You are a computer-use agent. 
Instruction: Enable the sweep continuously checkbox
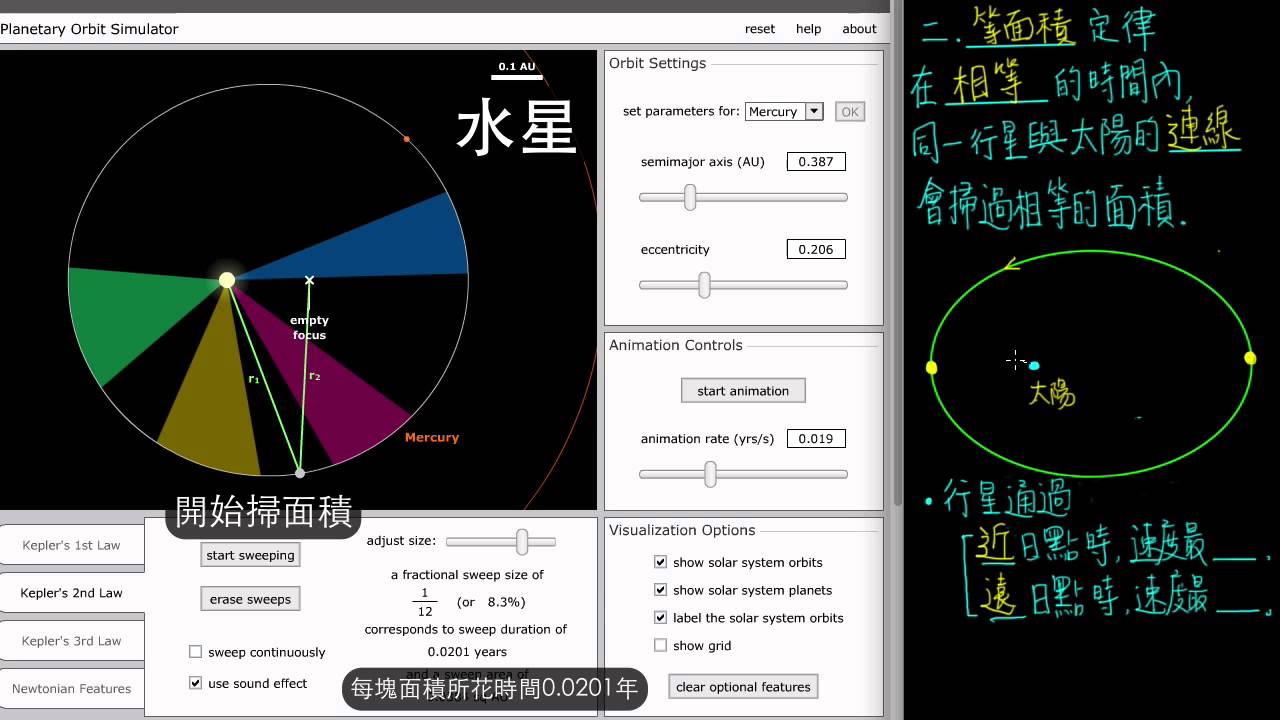(196, 652)
